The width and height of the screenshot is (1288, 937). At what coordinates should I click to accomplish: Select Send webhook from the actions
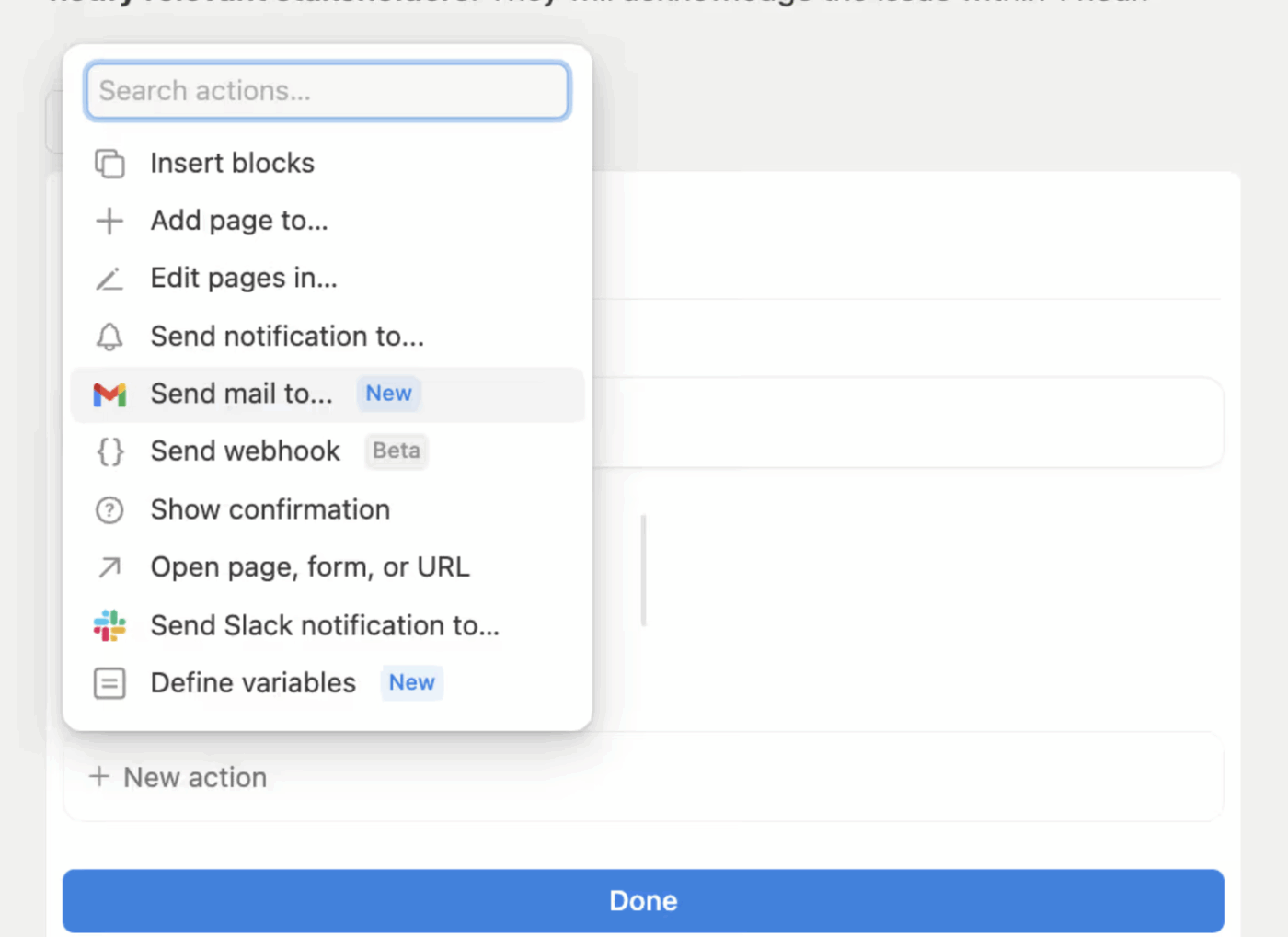coord(245,451)
